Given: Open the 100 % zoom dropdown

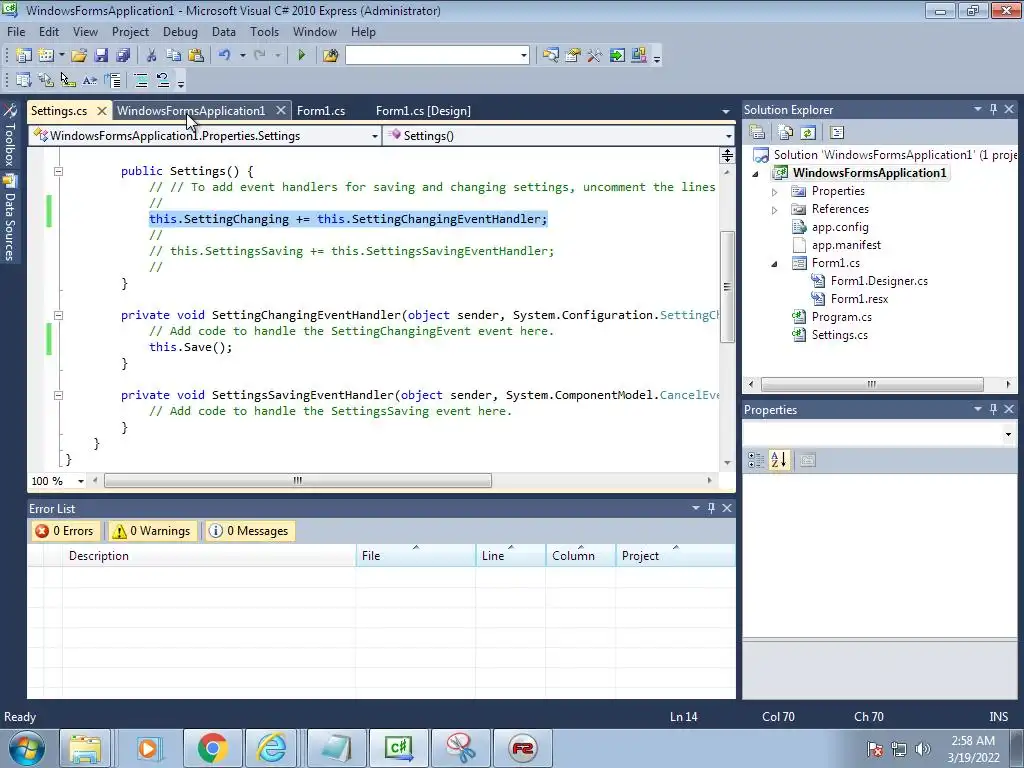Looking at the screenshot, I should click(81, 481).
